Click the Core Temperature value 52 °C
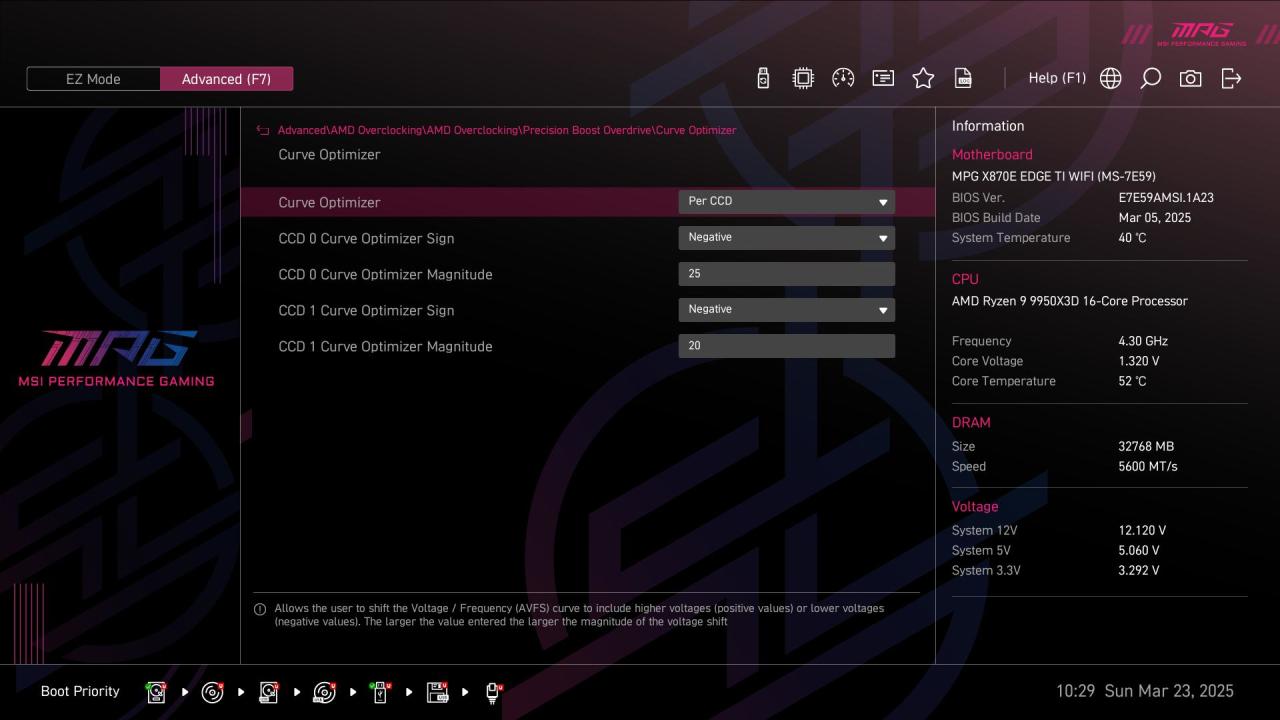1280x720 pixels. (x=1132, y=381)
